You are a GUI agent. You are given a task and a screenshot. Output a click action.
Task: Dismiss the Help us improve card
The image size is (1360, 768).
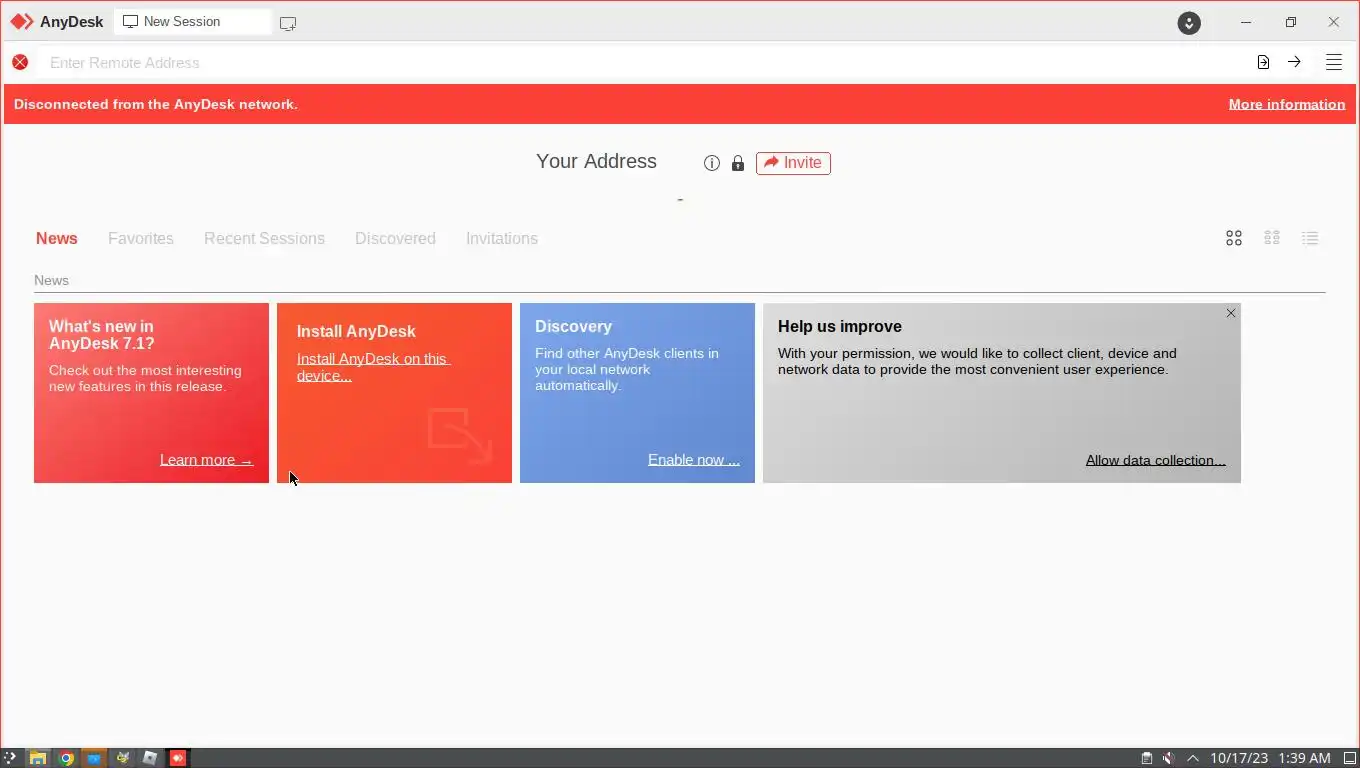coord(1231,313)
